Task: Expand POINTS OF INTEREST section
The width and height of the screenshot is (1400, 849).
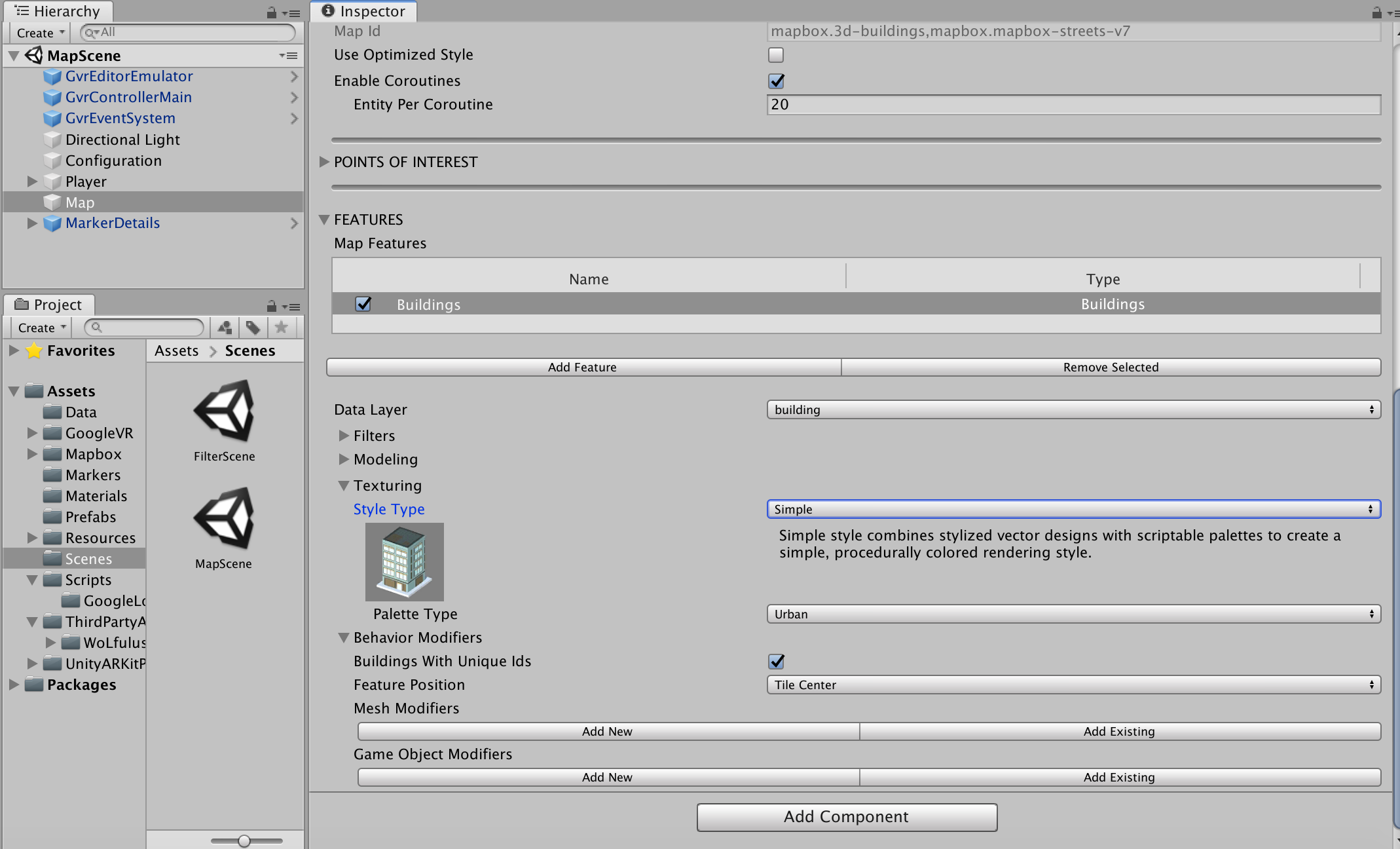Action: click(x=324, y=162)
